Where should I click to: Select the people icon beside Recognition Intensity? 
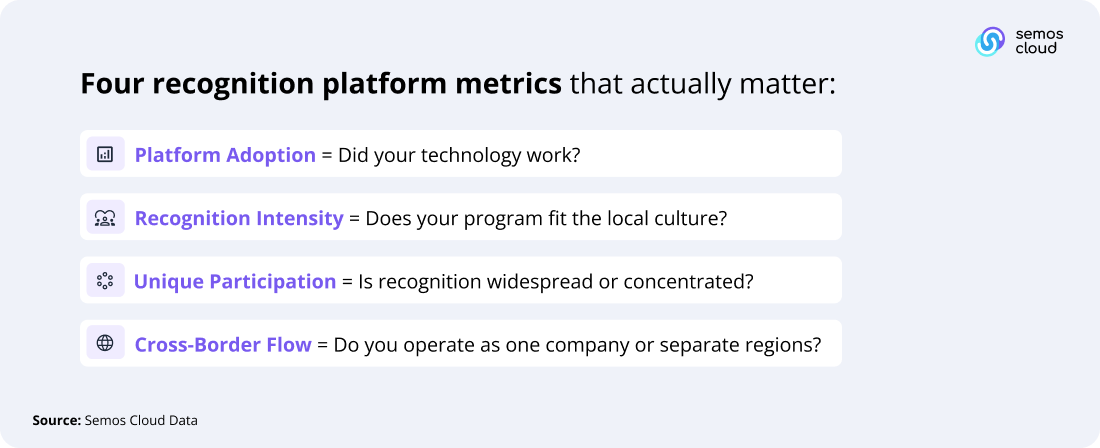pos(105,217)
